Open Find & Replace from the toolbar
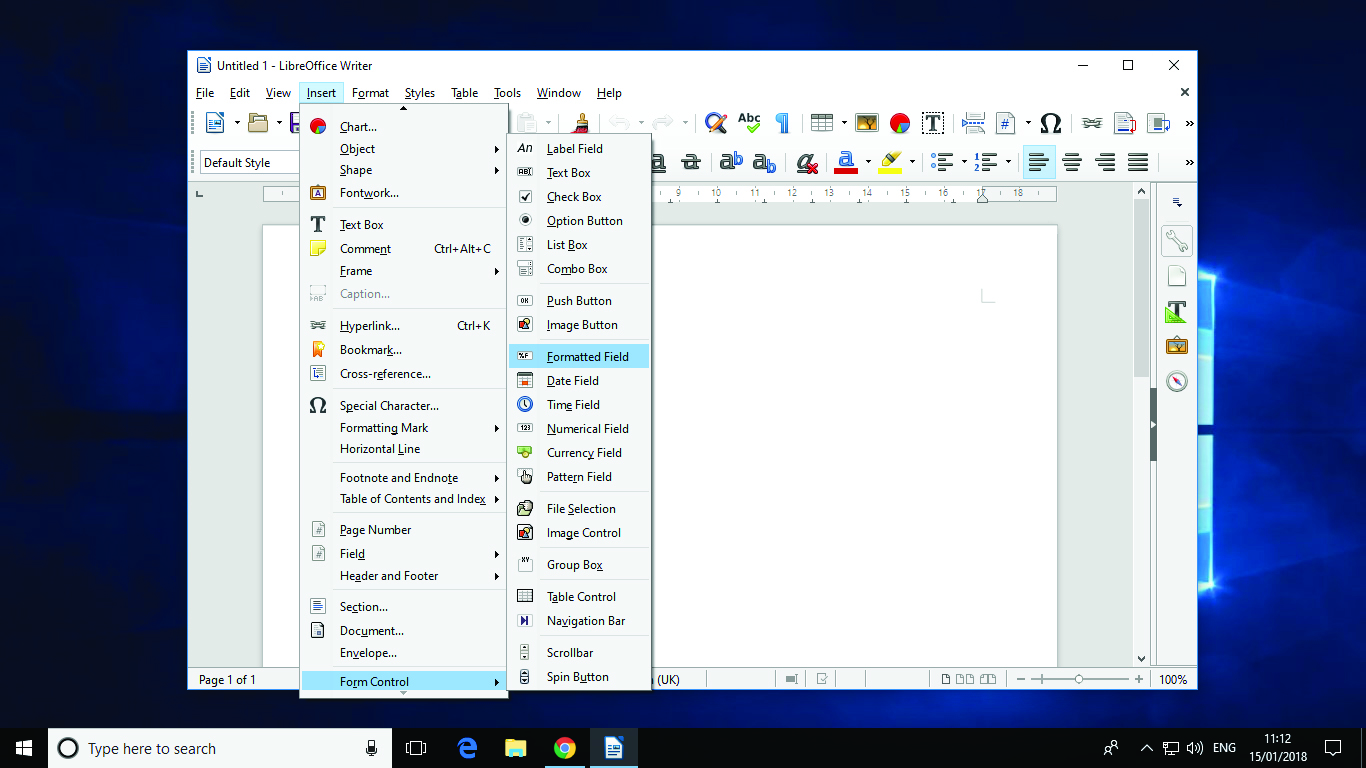Viewport: 1366px width, 768px height. (x=715, y=123)
